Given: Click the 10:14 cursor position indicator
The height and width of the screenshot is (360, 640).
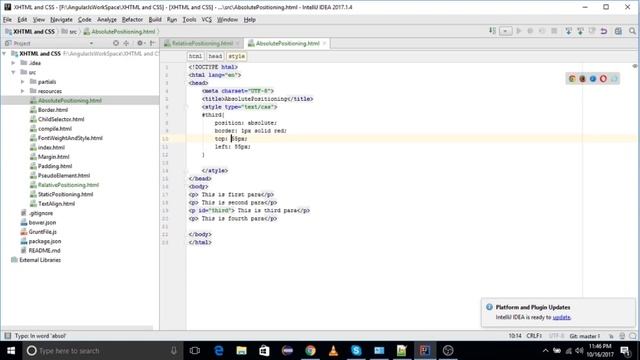Looking at the screenshot, I should pyautogui.click(x=515, y=336).
